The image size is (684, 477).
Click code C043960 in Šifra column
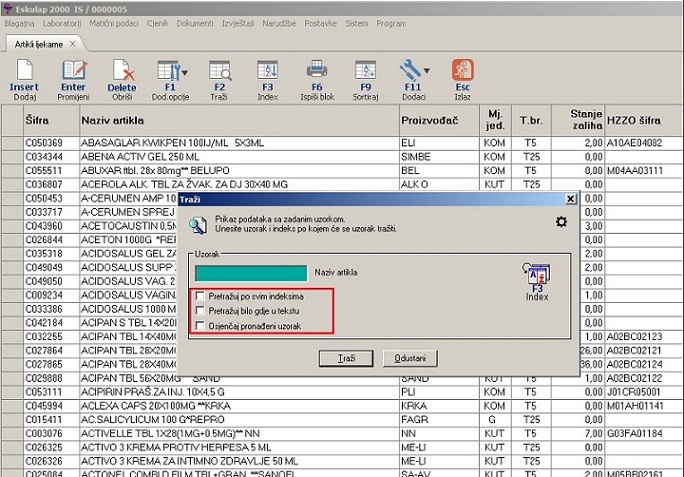[44, 226]
